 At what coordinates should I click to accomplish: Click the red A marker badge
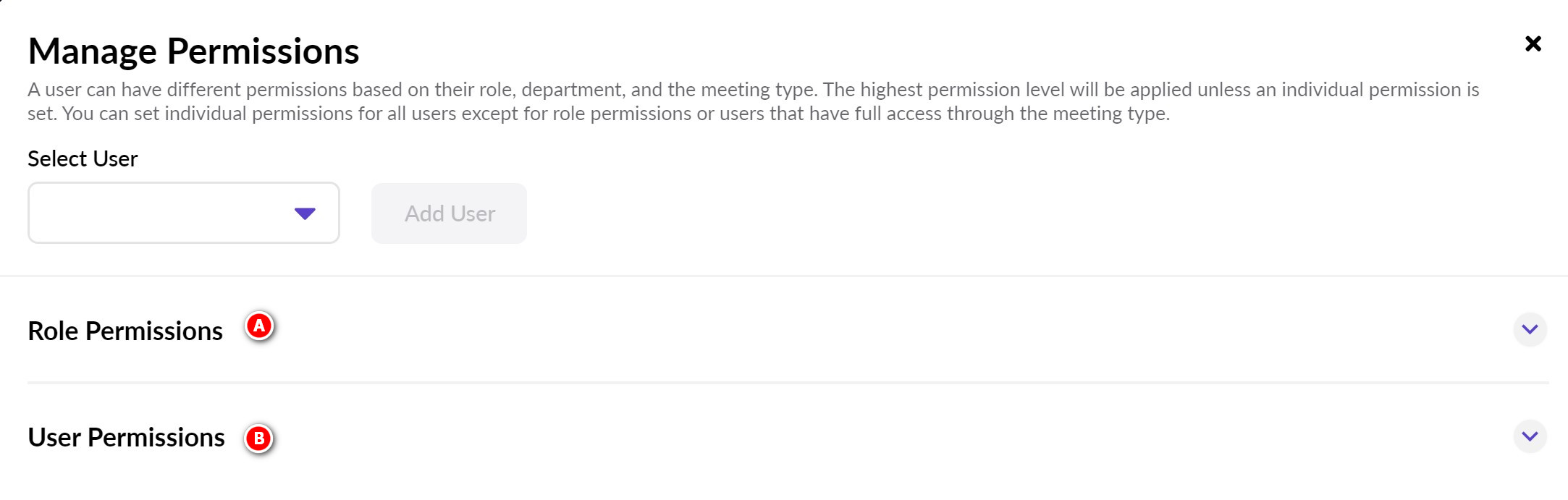[259, 326]
